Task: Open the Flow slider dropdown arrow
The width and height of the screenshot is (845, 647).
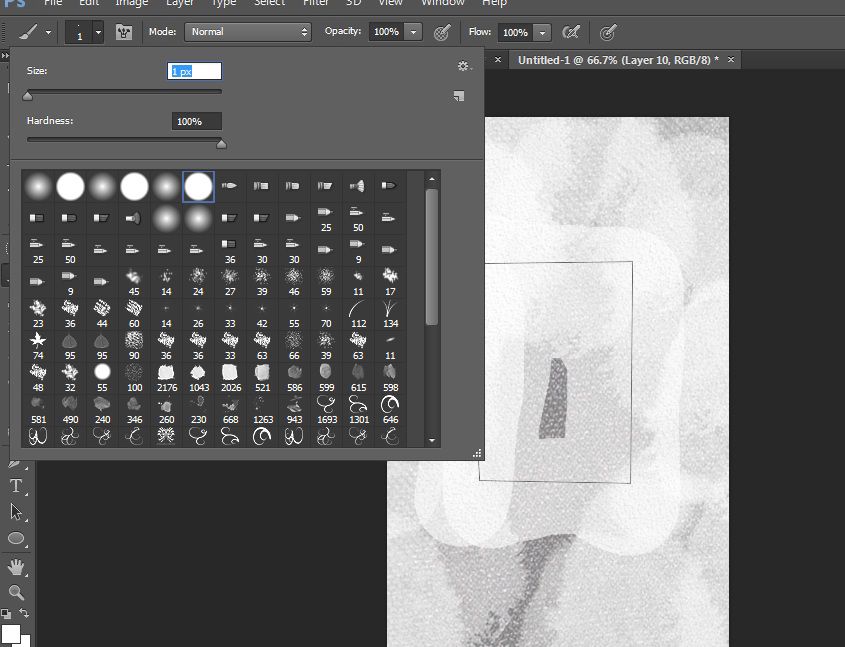Action: (x=542, y=32)
